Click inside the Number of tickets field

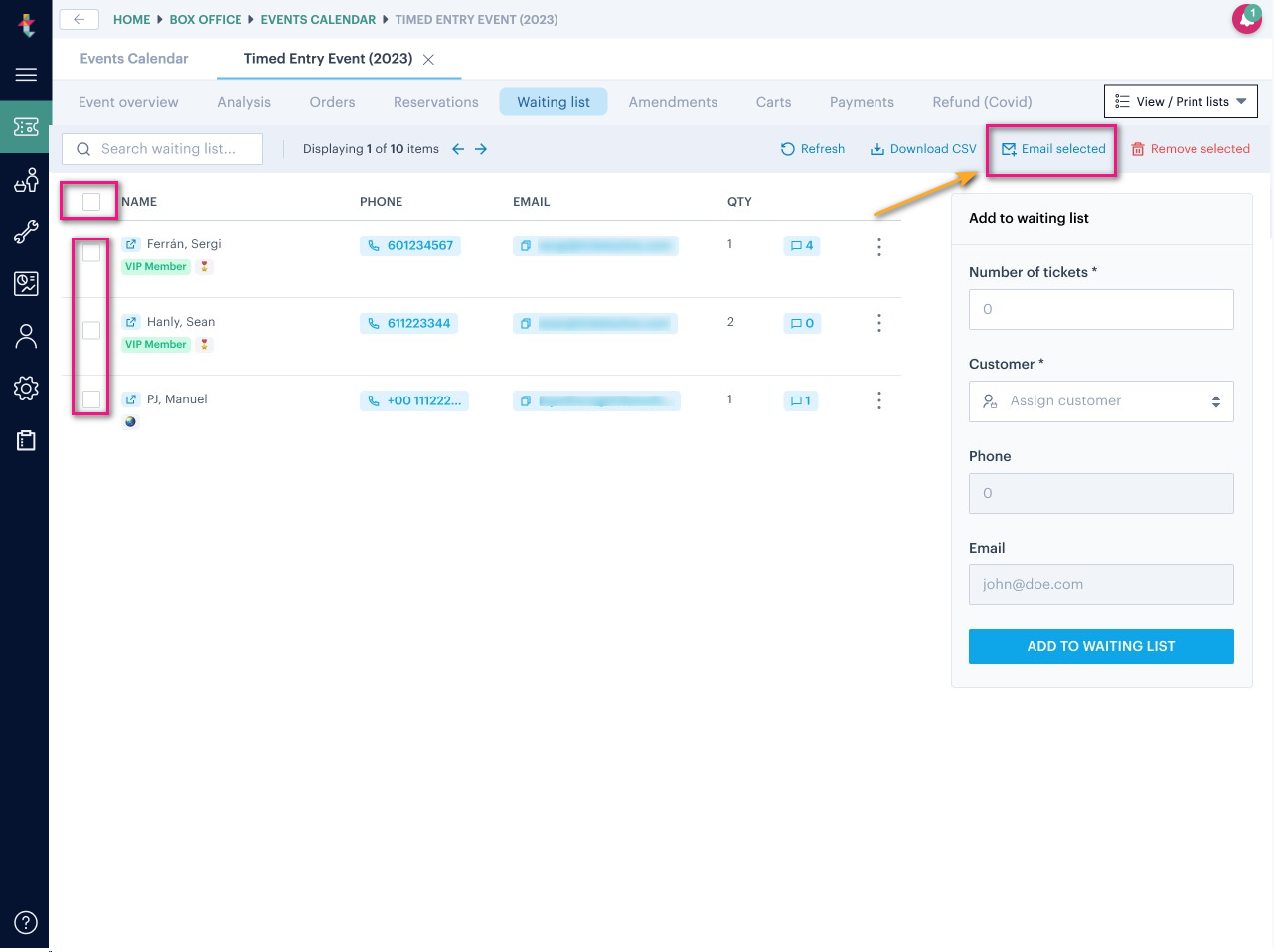click(1101, 309)
